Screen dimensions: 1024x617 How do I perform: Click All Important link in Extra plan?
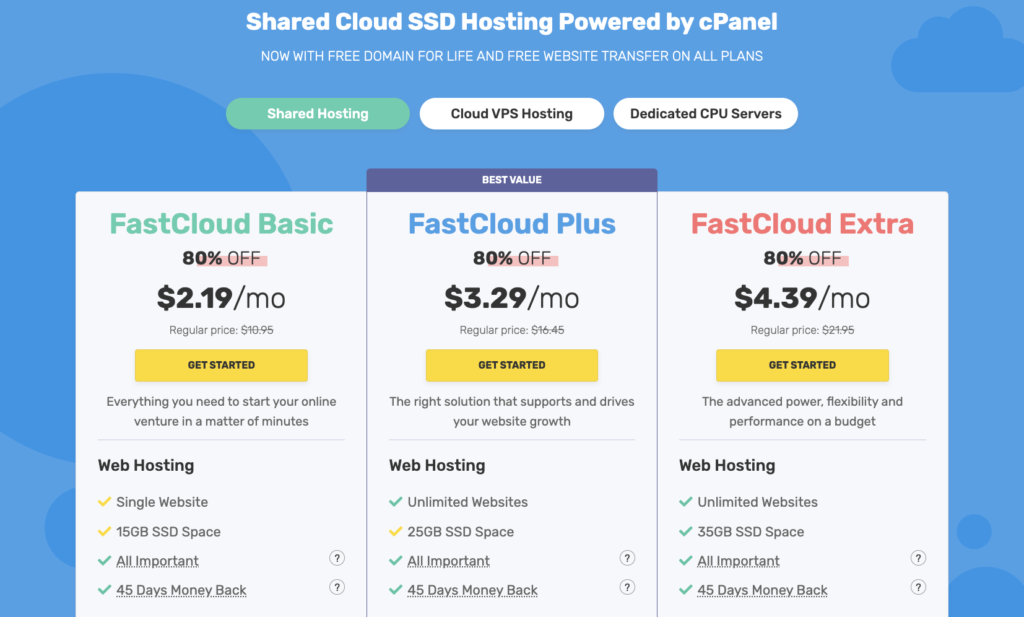pyautogui.click(x=739, y=561)
